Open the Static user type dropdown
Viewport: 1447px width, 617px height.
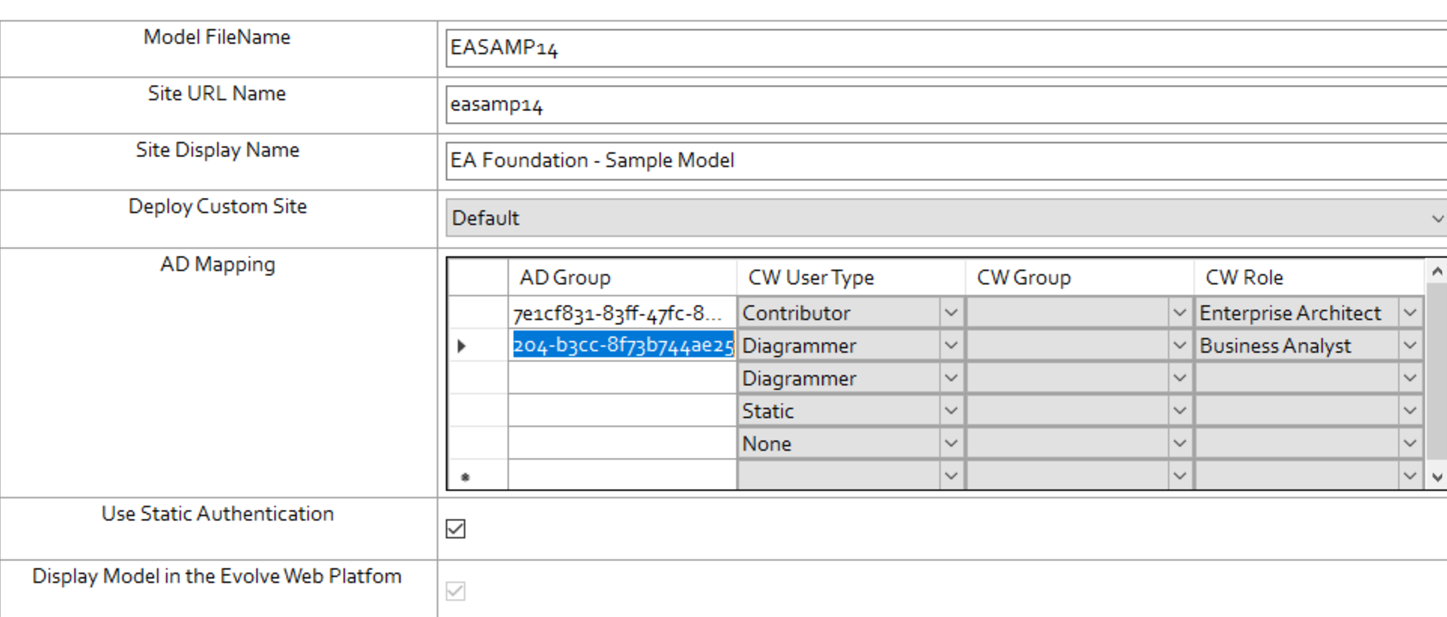tap(951, 411)
